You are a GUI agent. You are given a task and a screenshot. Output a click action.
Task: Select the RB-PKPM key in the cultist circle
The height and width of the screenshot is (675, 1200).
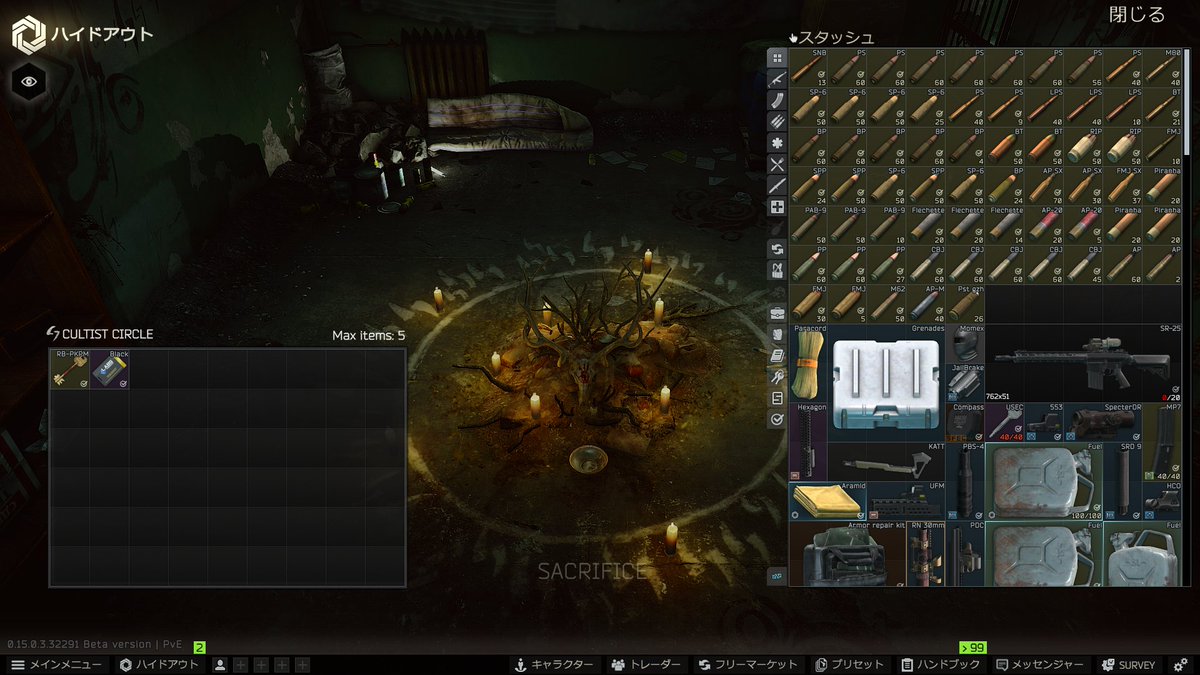[x=70, y=369]
